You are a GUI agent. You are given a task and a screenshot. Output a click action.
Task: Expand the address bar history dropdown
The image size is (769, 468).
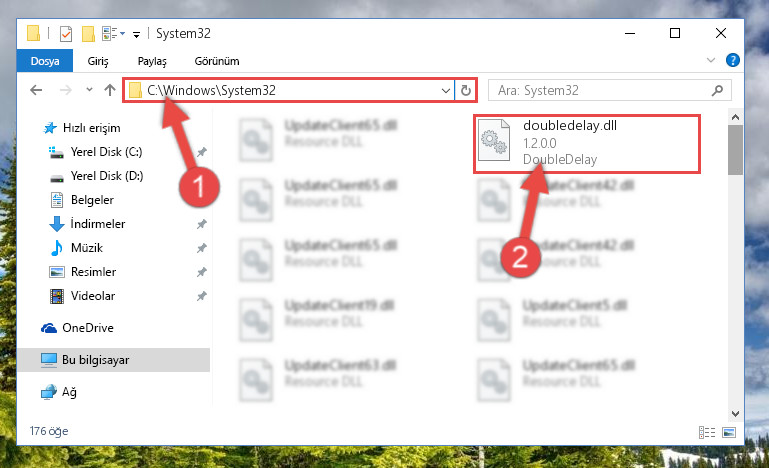point(445,91)
